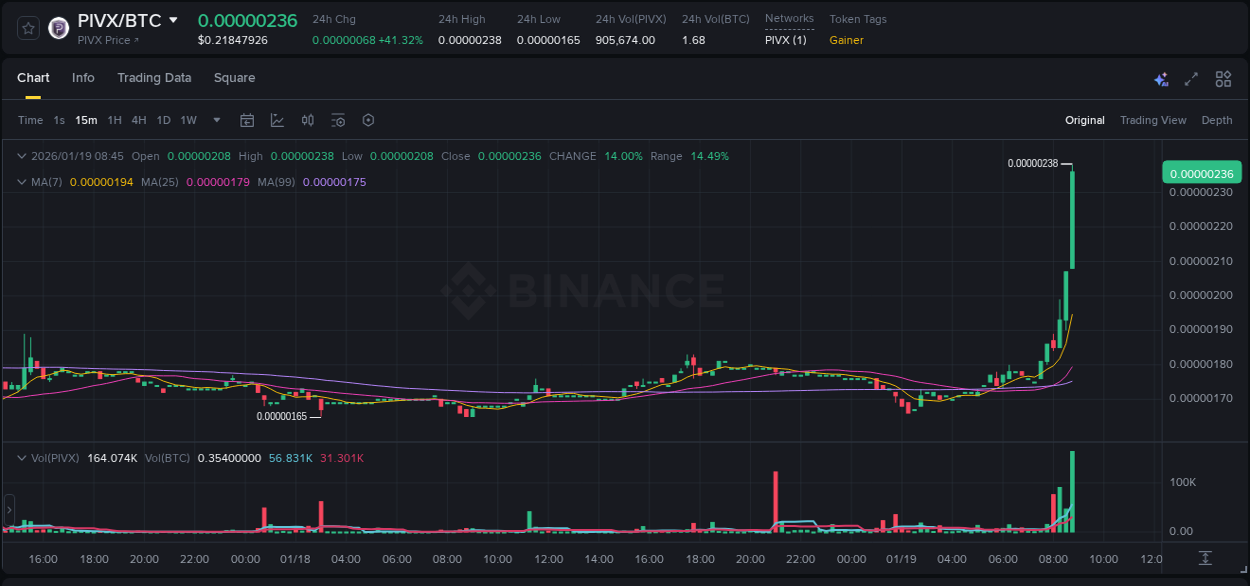Open the date range calendar icon

(x=247, y=120)
